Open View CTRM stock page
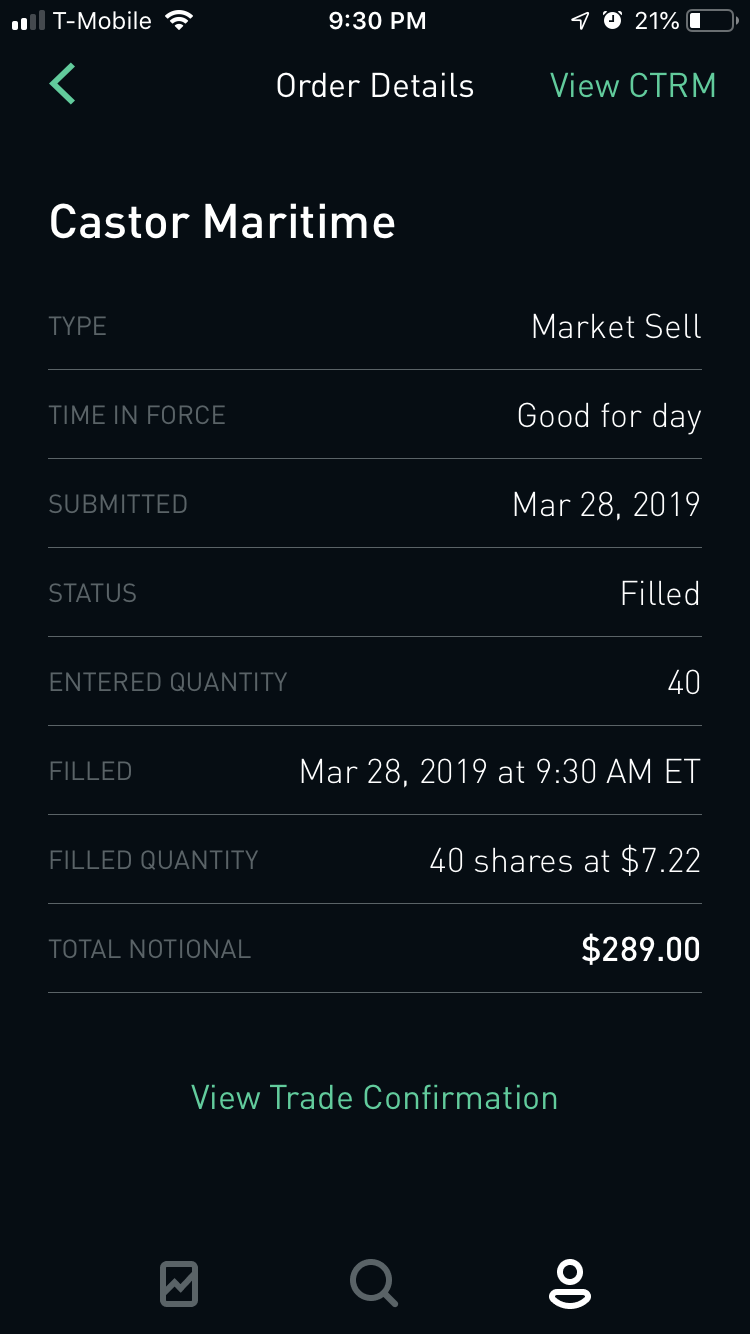The width and height of the screenshot is (750, 1334). pyautogui.click(x=633, y=86)
